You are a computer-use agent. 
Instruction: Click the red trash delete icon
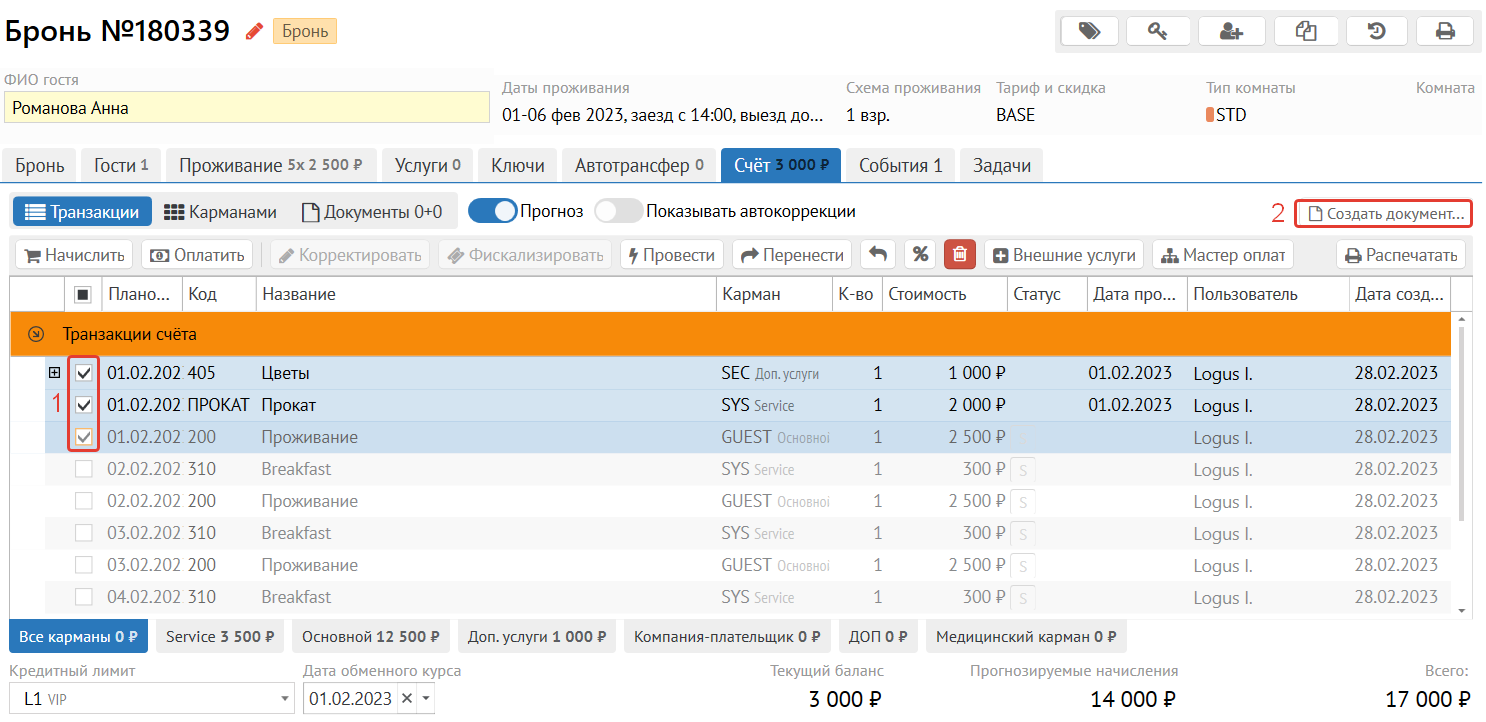click(959, 255)
